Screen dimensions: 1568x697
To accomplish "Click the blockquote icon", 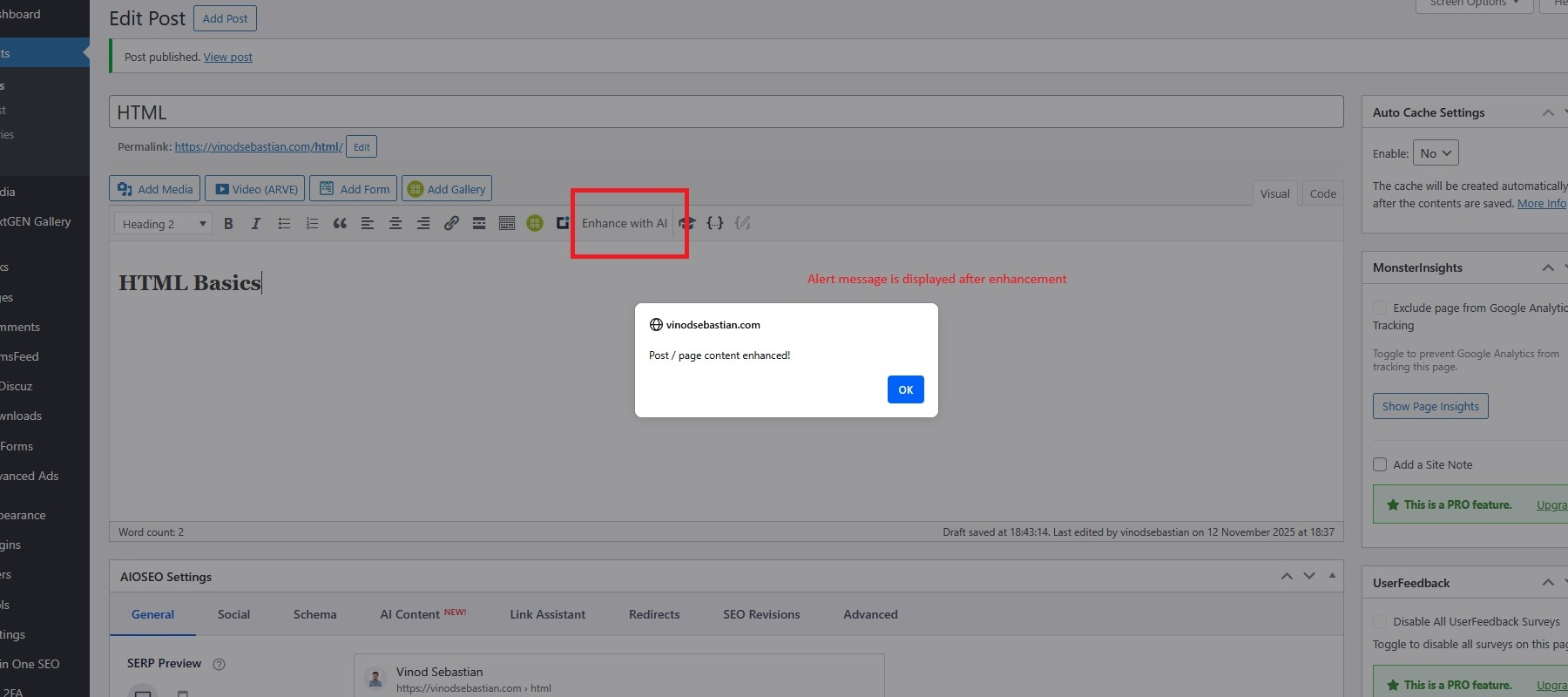I will (x=340, y=224).
